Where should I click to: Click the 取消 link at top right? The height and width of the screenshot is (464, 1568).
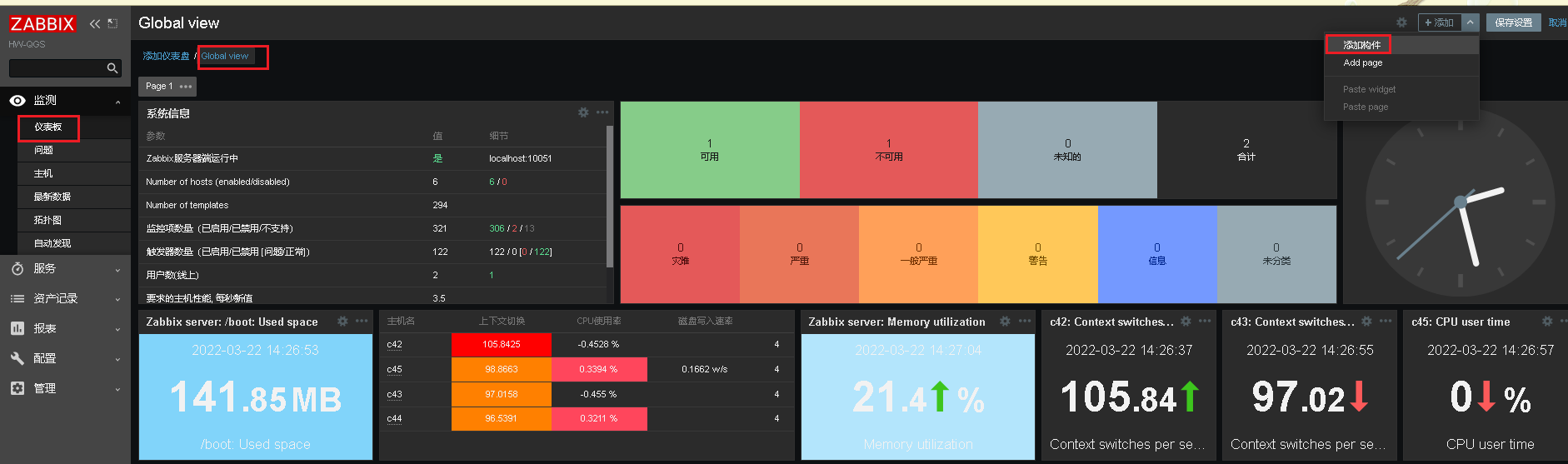(1557, 22)
